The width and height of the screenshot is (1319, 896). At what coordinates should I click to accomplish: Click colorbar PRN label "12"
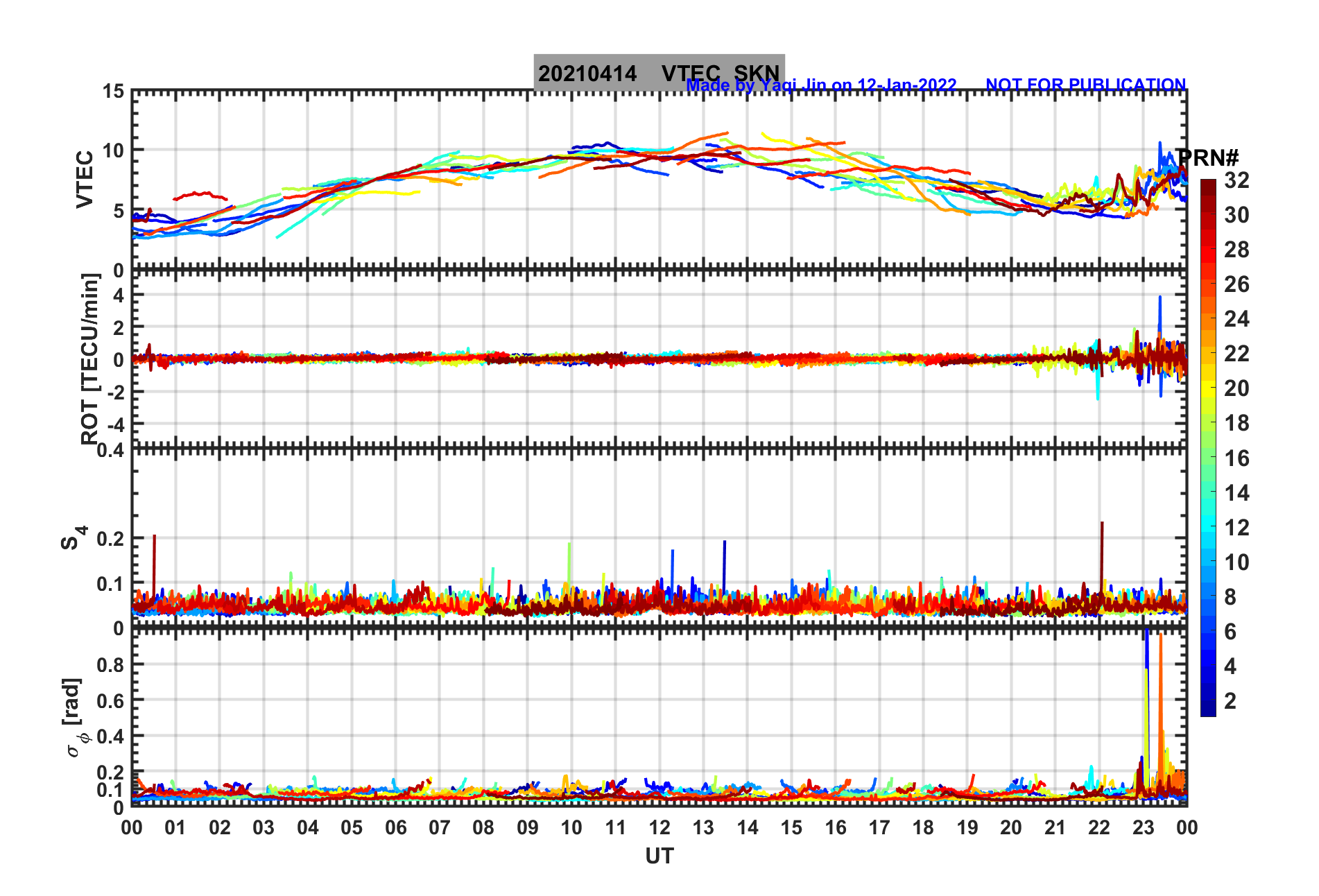pos(1236,528)
